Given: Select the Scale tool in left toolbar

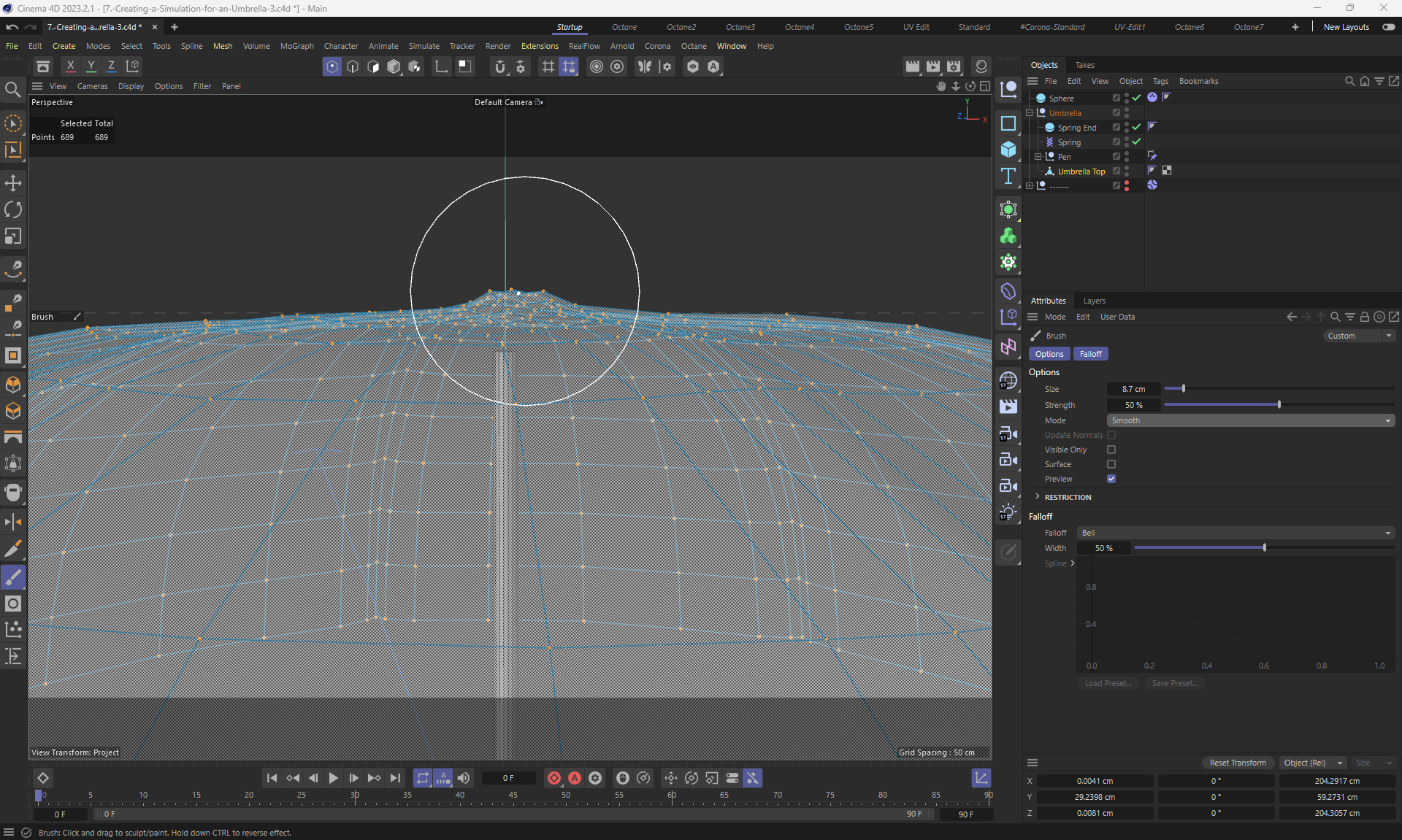Looking at the screenshot, I should coord(13,236).
